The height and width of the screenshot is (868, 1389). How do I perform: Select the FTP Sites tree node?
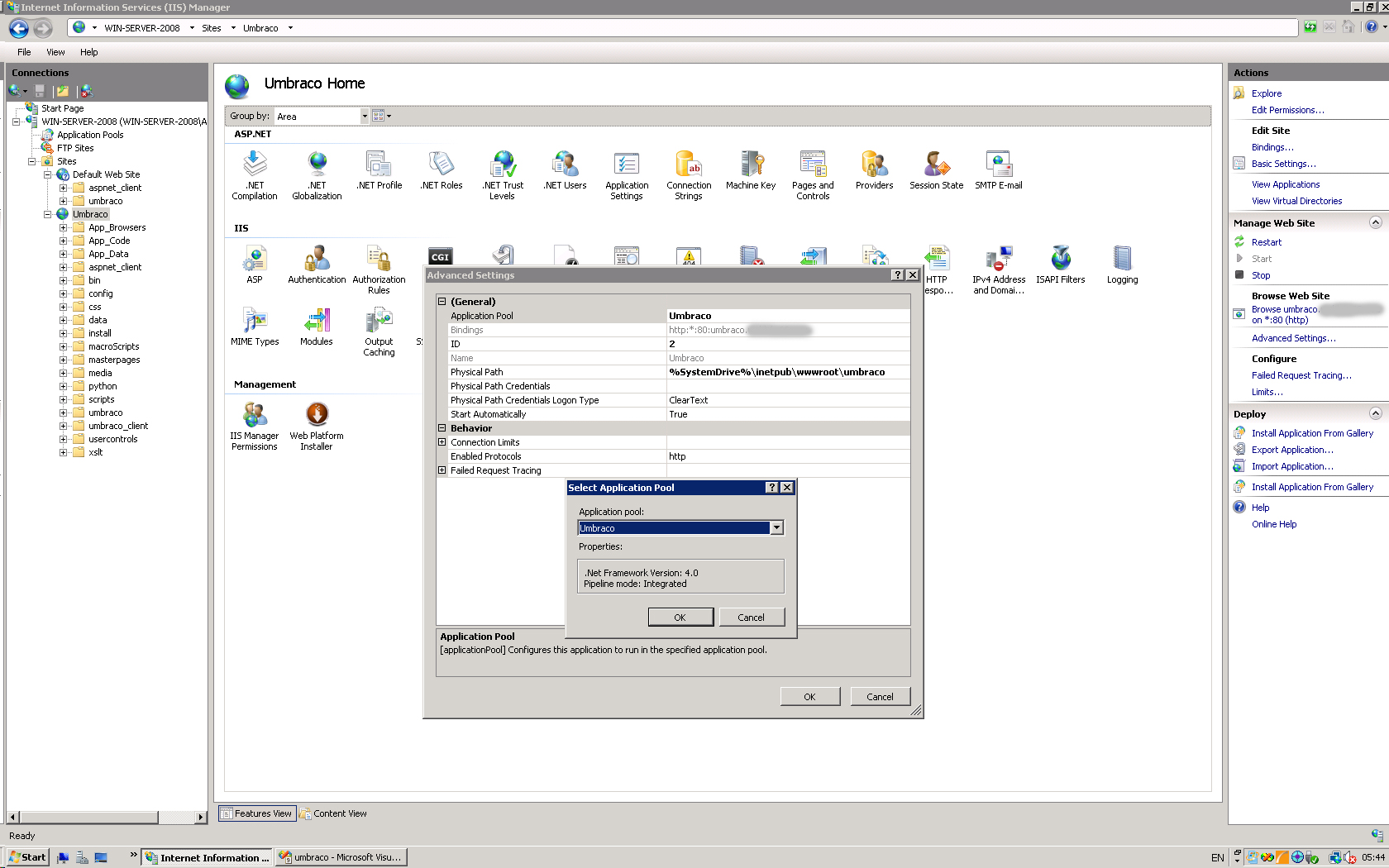tap(75, 148)
